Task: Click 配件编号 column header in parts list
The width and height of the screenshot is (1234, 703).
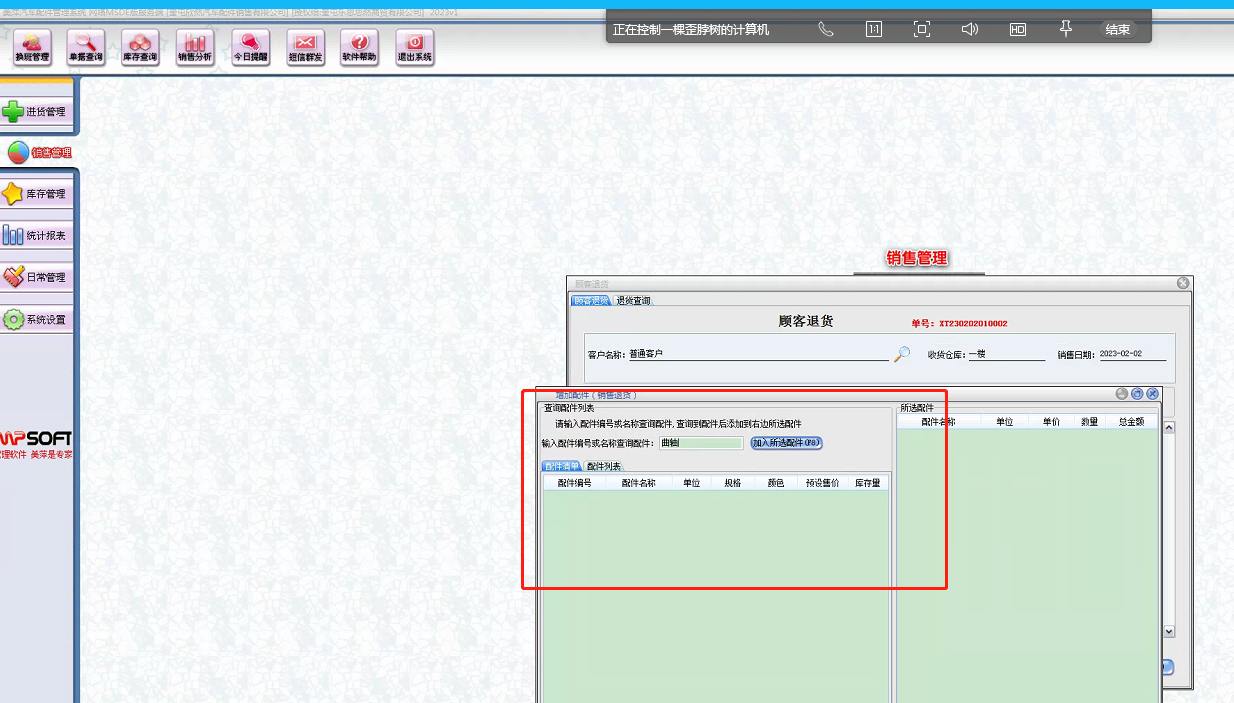Action: tap(574, 483)
